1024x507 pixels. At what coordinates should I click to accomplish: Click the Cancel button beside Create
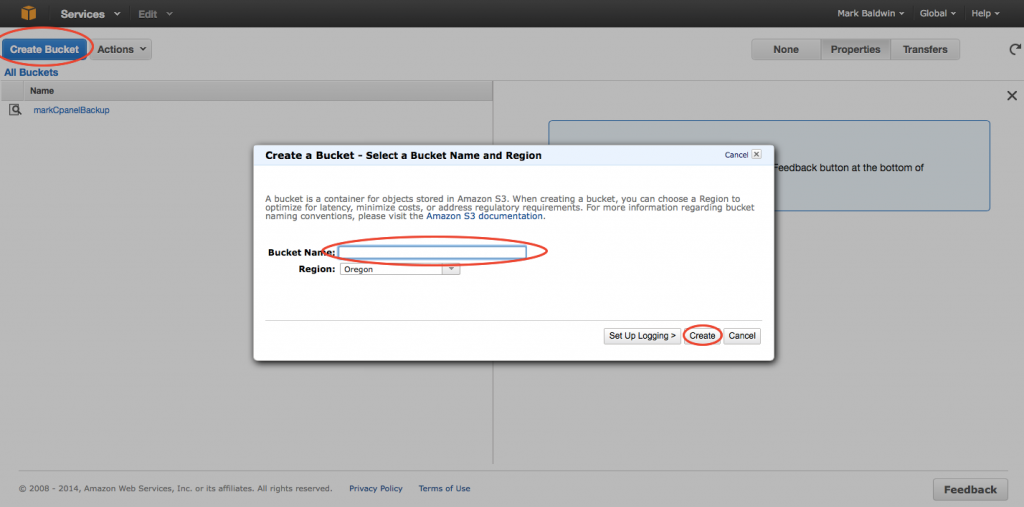coord(742,336)
